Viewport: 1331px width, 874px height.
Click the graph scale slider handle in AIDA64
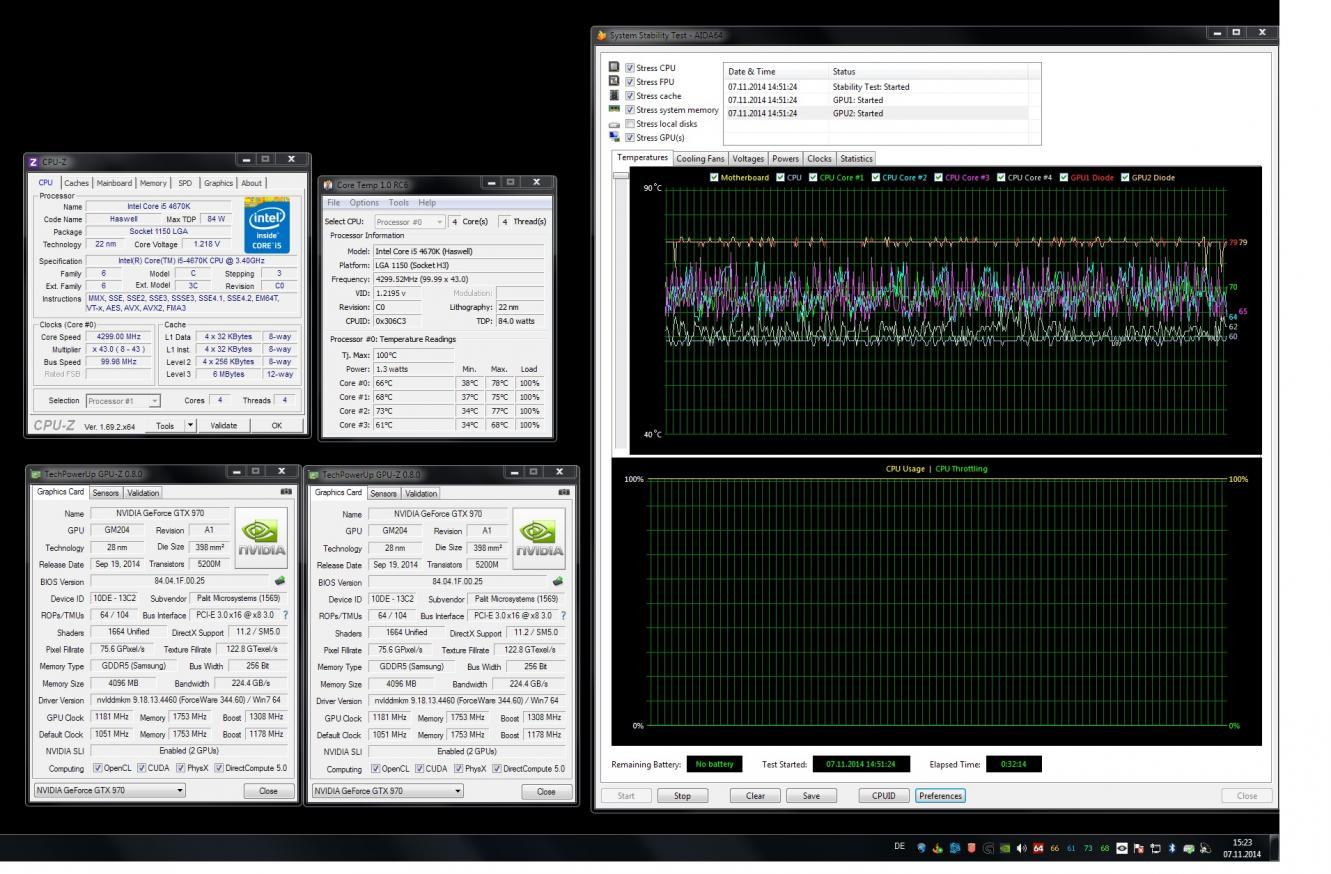pyautogui.click(x=621, y=175)
